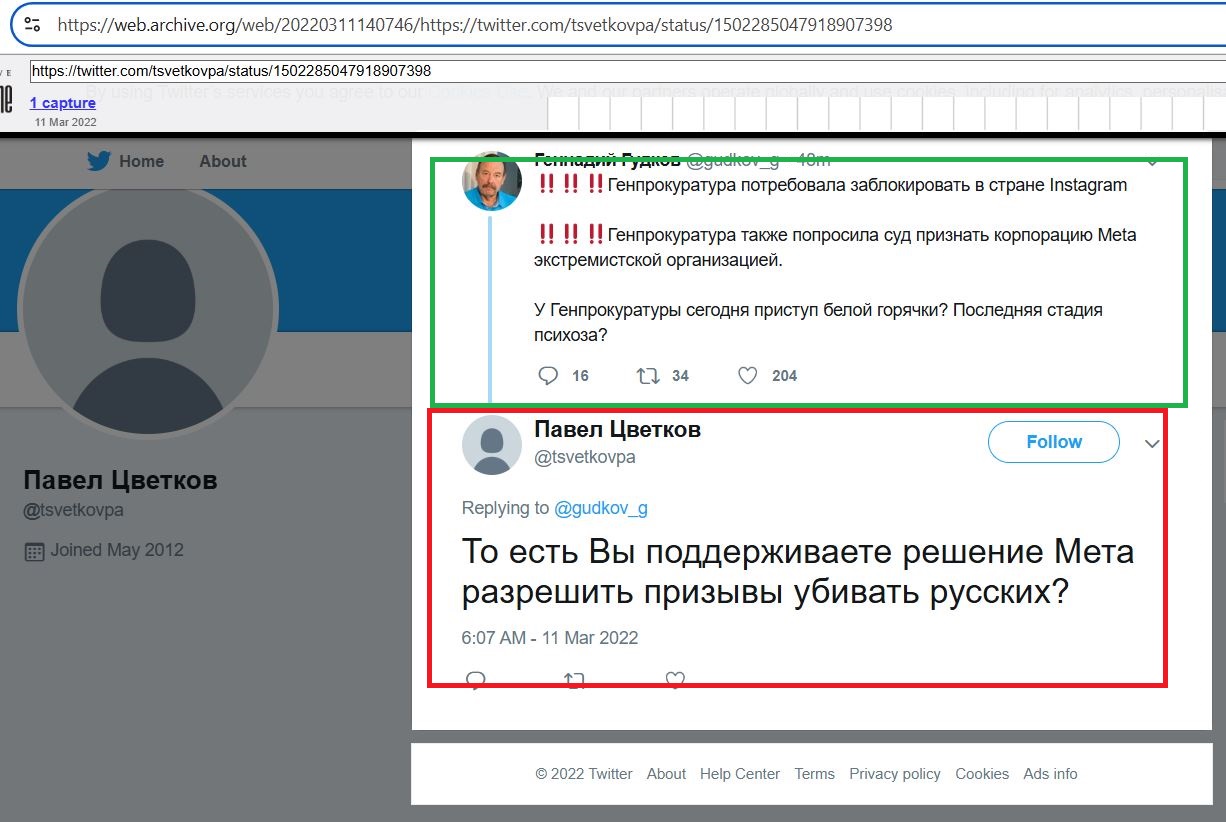Like Gudkov's tweet with heart icon
Image resolution: width=1226 pixels, height=822 pixels.
click(747, 376)
